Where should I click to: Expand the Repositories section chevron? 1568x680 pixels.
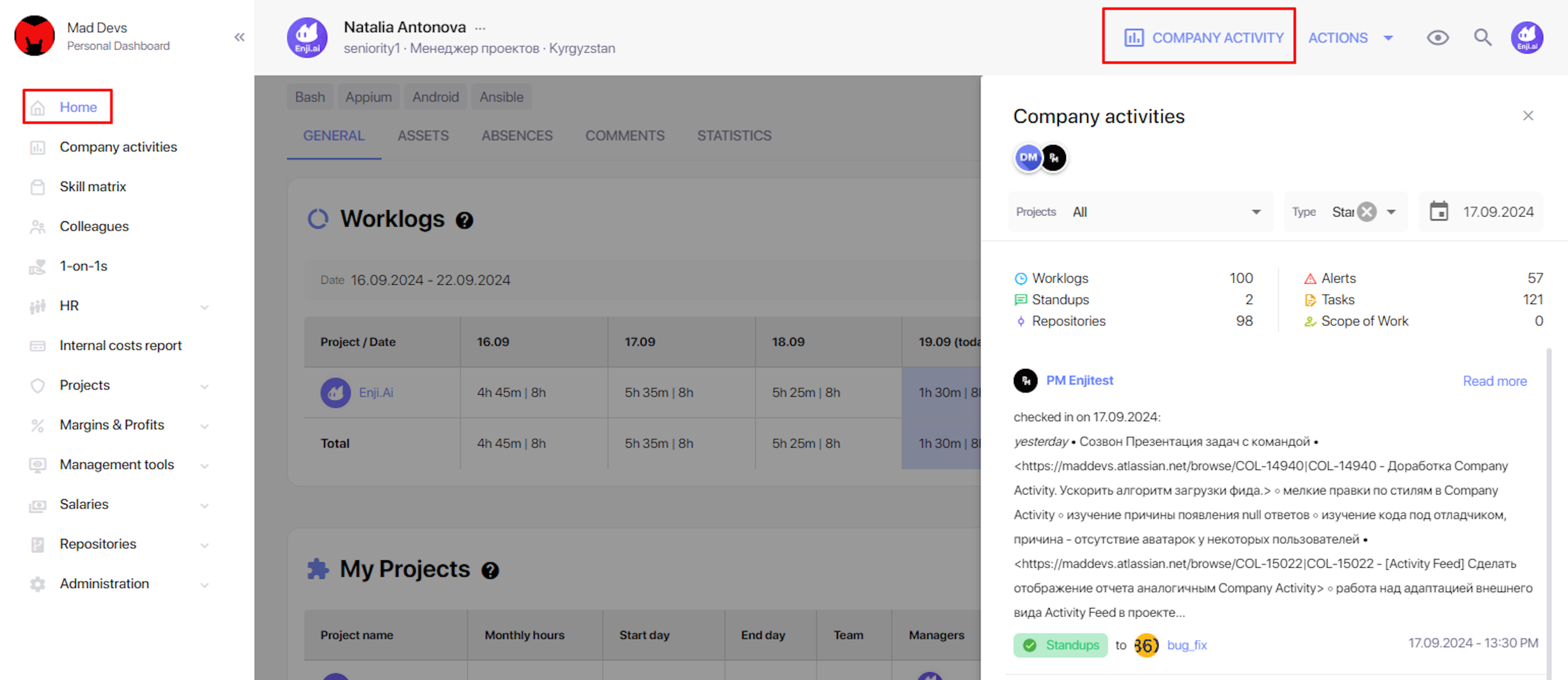pos(205,545)
